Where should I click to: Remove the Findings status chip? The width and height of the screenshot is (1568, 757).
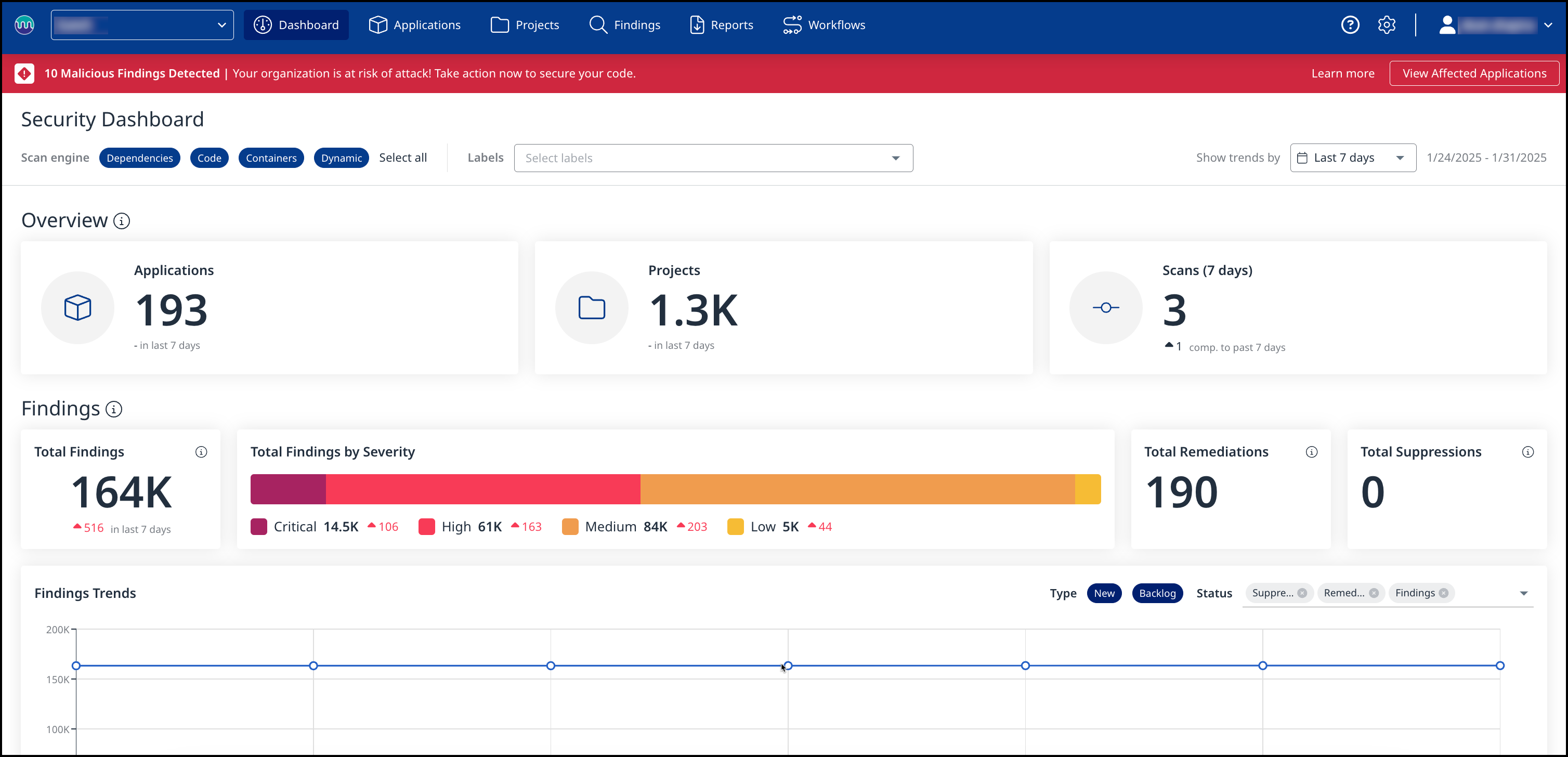pos(1443,593)
